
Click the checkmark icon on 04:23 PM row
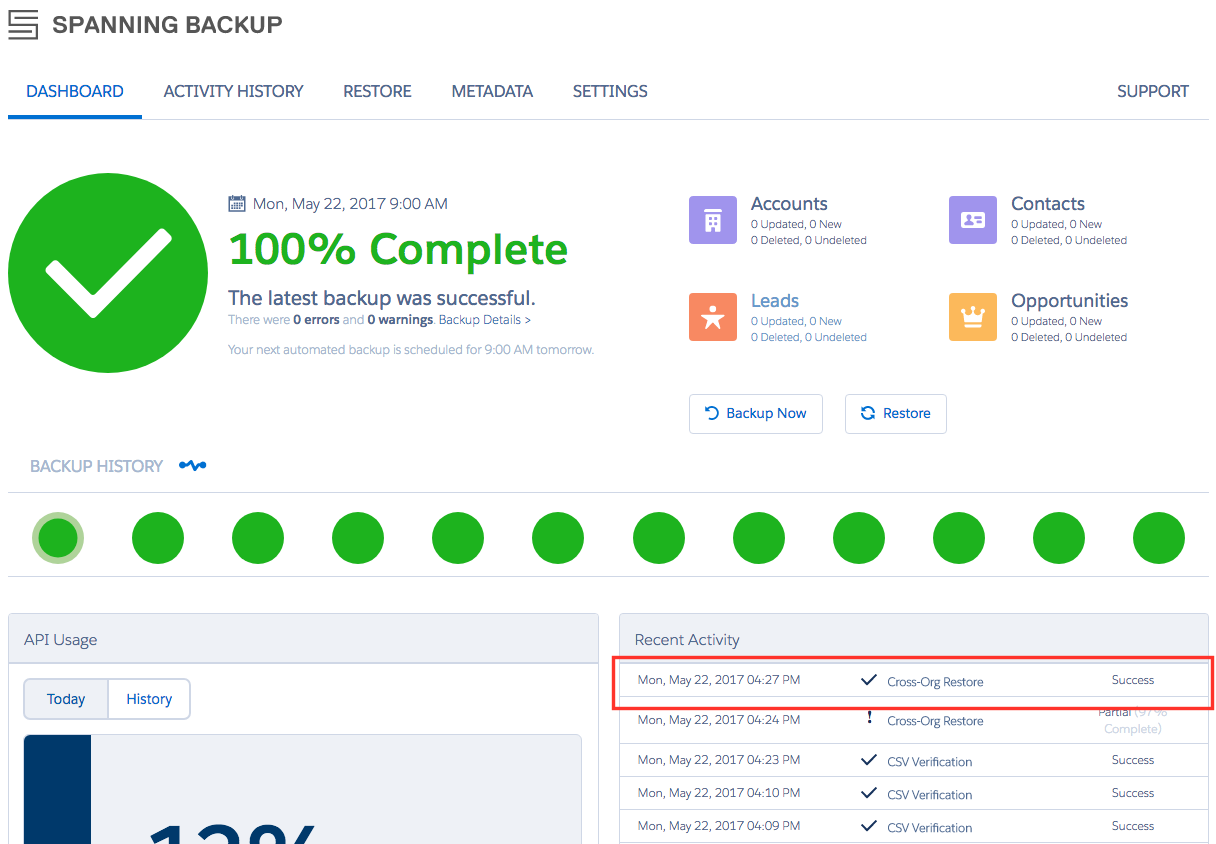(x=869, y=760)
